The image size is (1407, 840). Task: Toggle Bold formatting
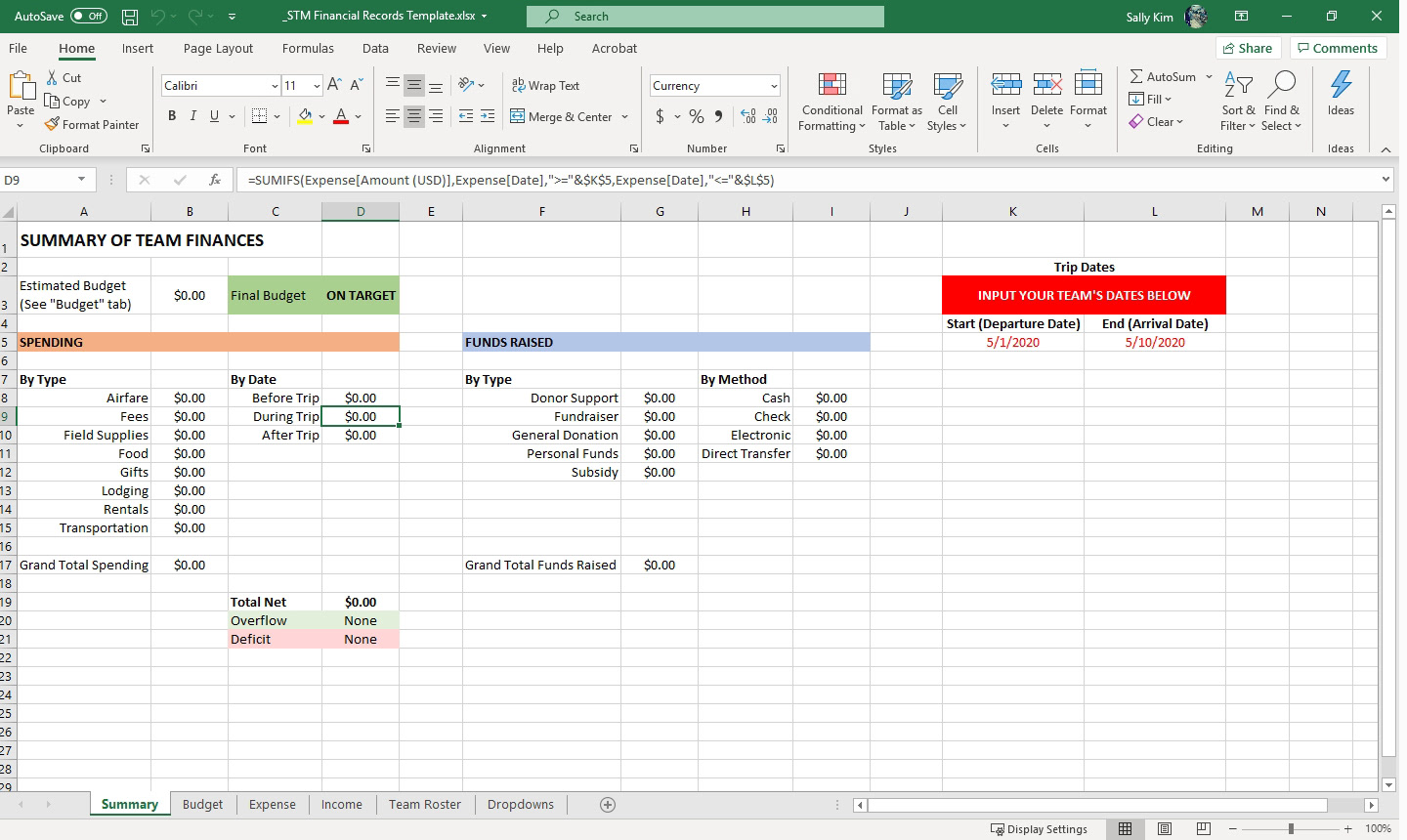[x=172, y=116]
